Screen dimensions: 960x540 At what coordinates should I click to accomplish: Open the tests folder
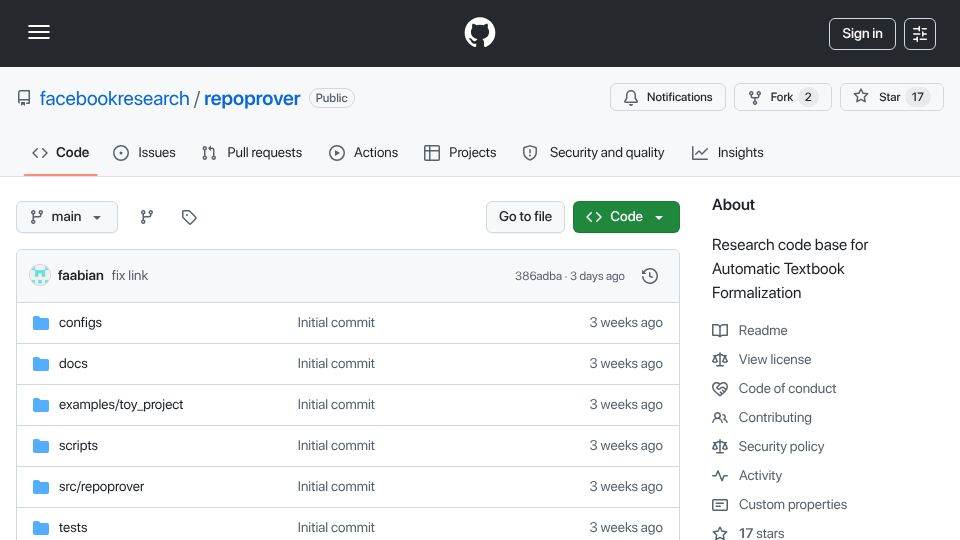click(x=73, y=528)
